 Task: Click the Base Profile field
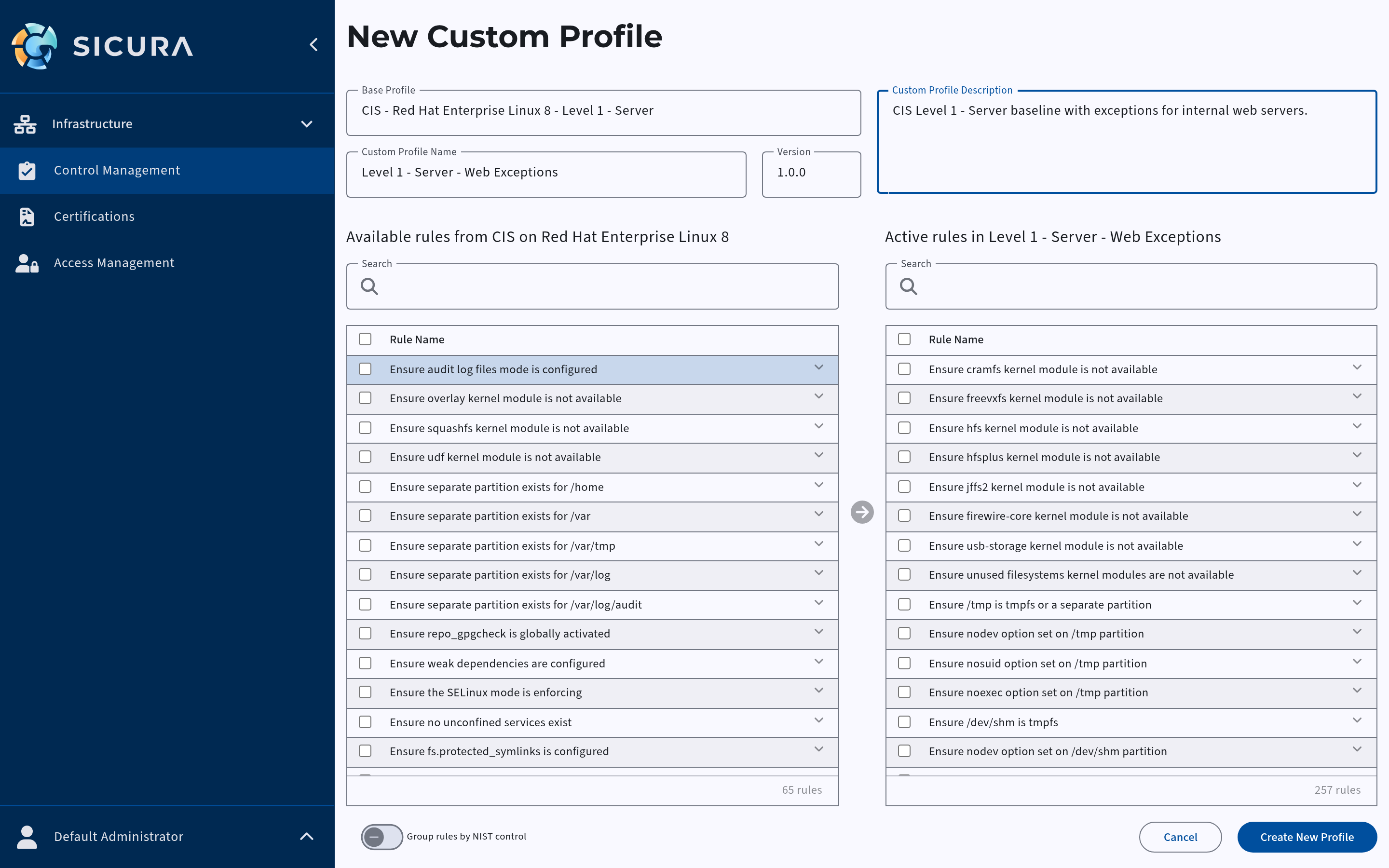[603, 112]
